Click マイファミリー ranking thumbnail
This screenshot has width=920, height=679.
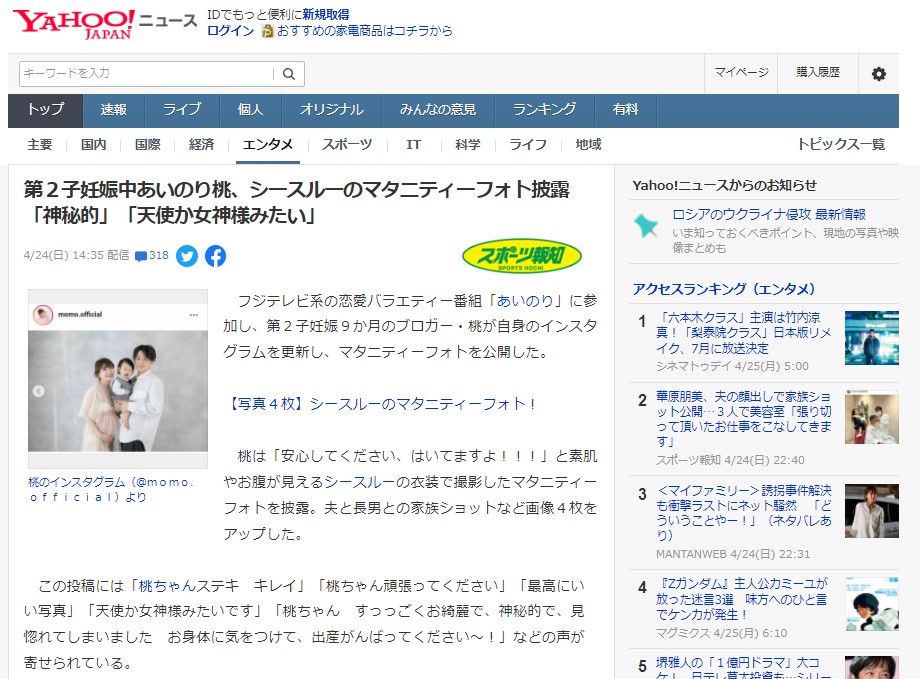pyautogui.click(x=871, y=511)
